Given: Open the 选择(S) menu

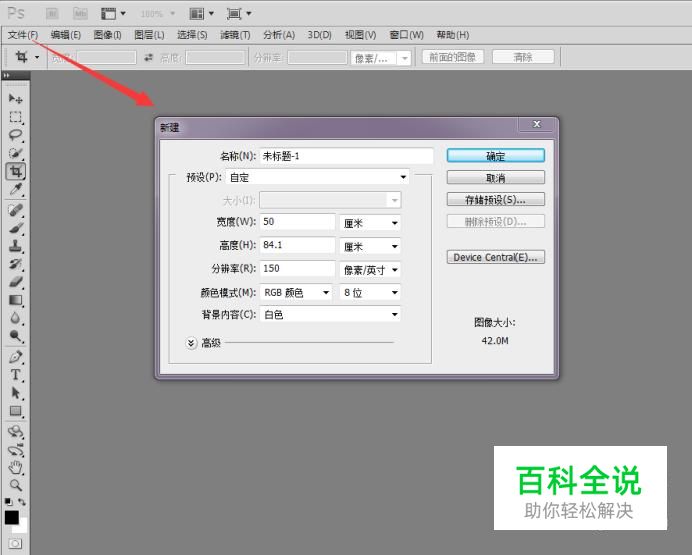Looking at the screenshot, I should [192, 35].
